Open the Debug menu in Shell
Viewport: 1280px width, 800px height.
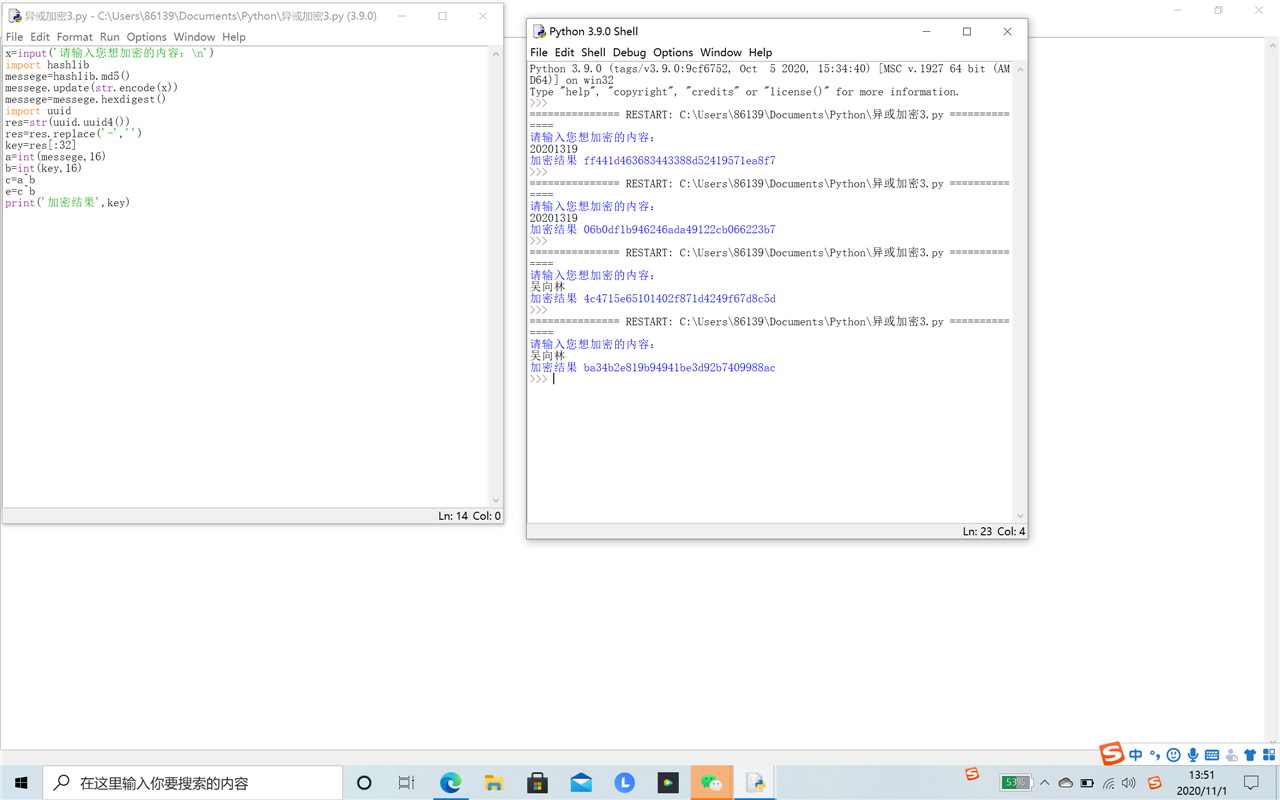point(629,52)
